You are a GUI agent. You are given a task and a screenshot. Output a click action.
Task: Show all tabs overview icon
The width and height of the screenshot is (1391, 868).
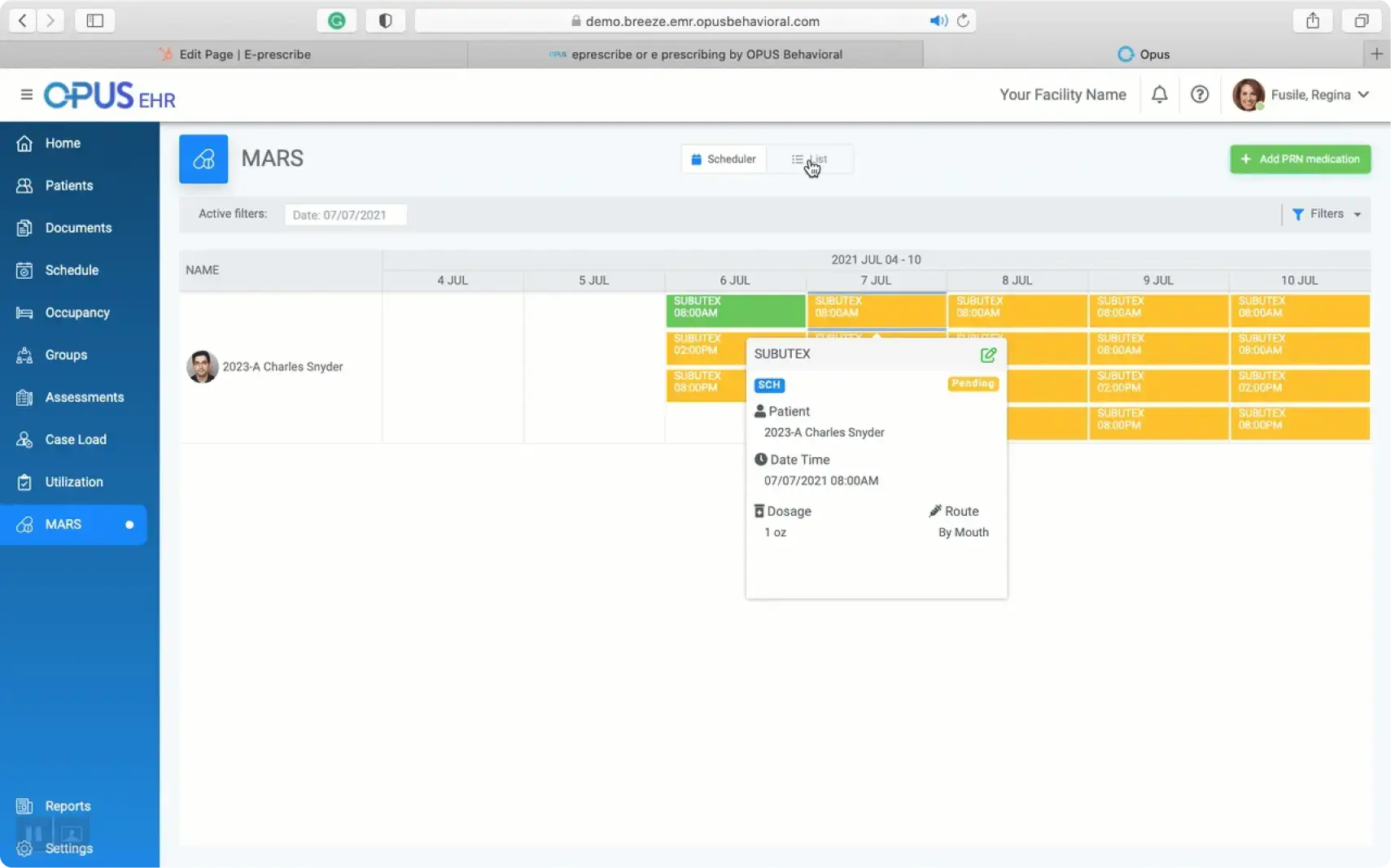[1361, 20]
